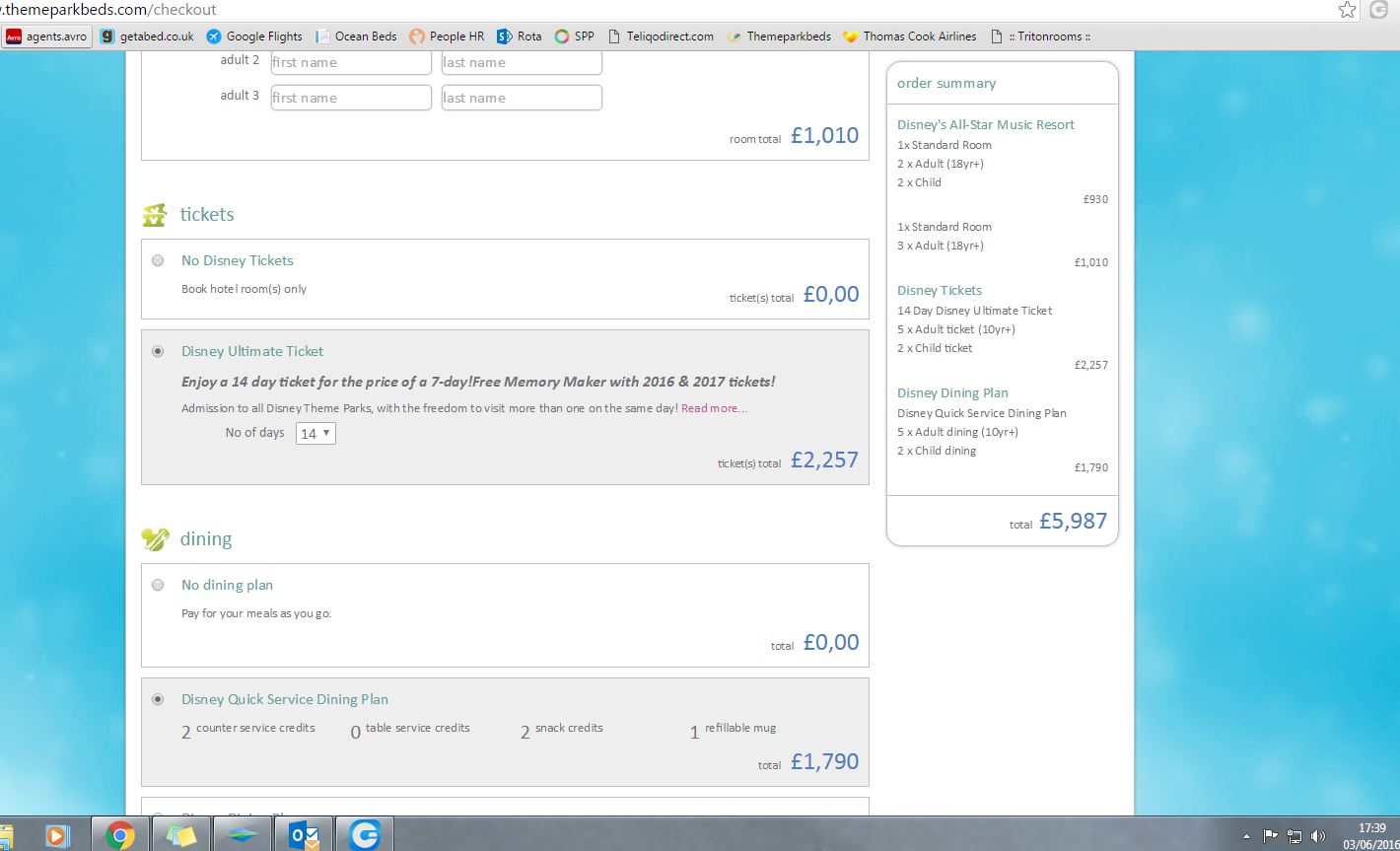This screenshot has width=1400, height=851.
Task: Click the browser address bar URL
Action: pos(109,10)
